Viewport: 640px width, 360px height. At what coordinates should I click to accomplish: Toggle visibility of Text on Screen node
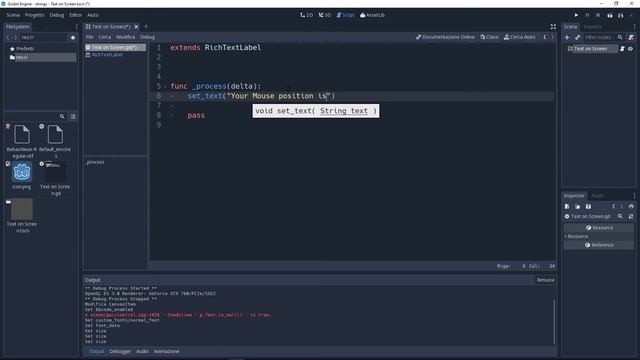tap(631, 49)
